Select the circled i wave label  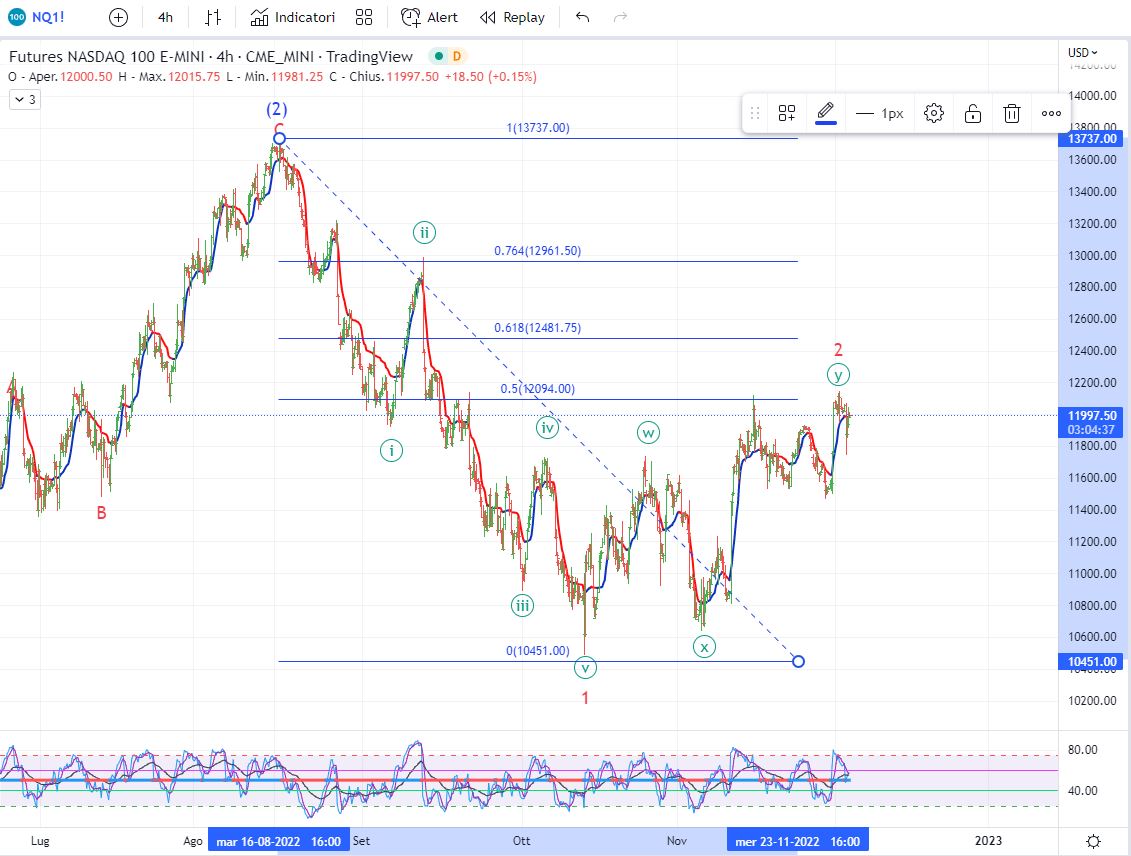tap(392, 451)
